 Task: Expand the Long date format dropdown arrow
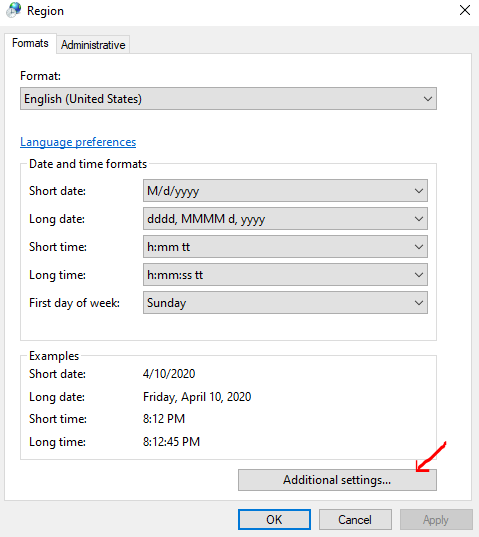419,219
